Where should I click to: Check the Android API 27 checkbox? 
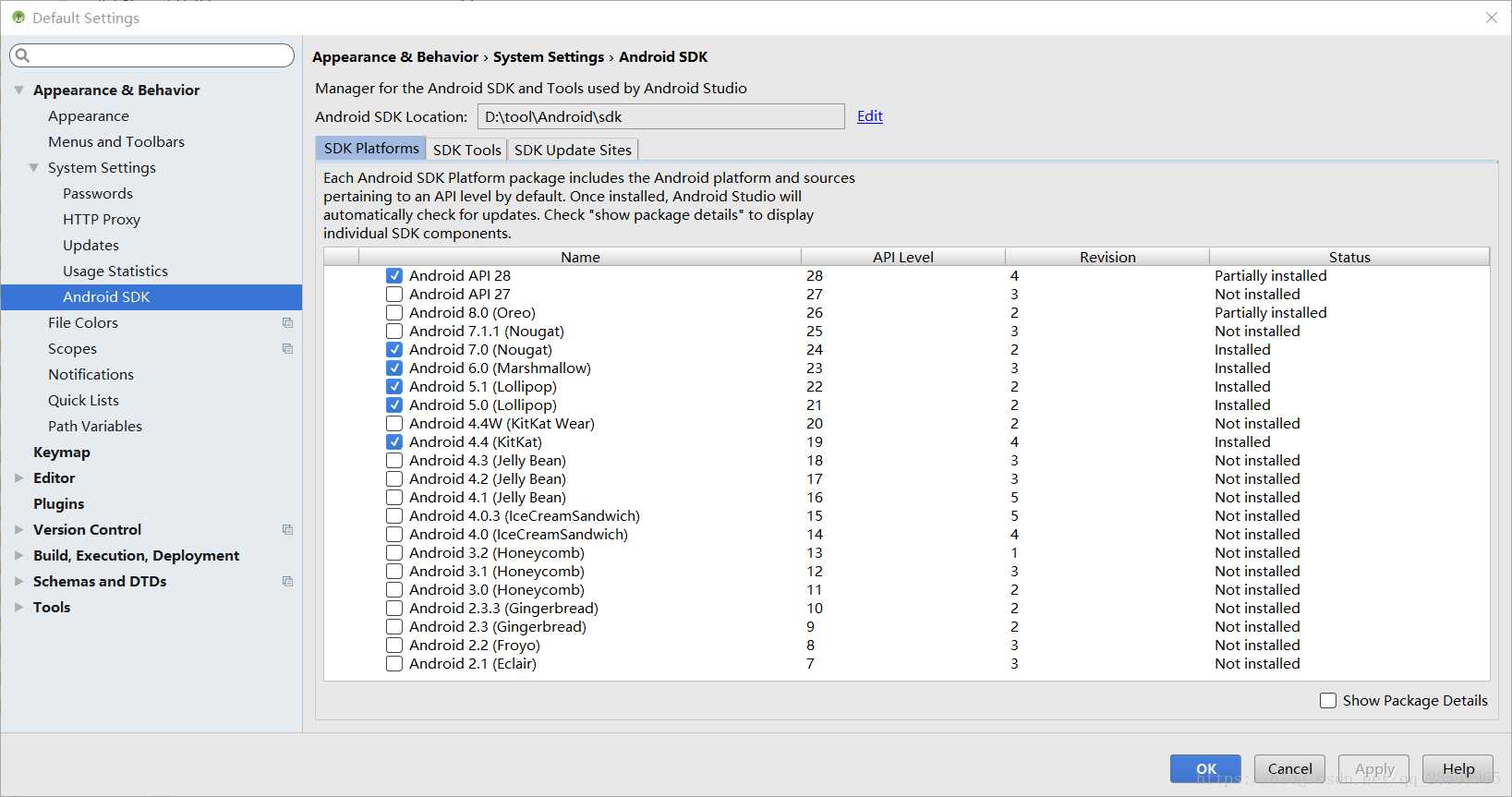click(x=394, y=294)
